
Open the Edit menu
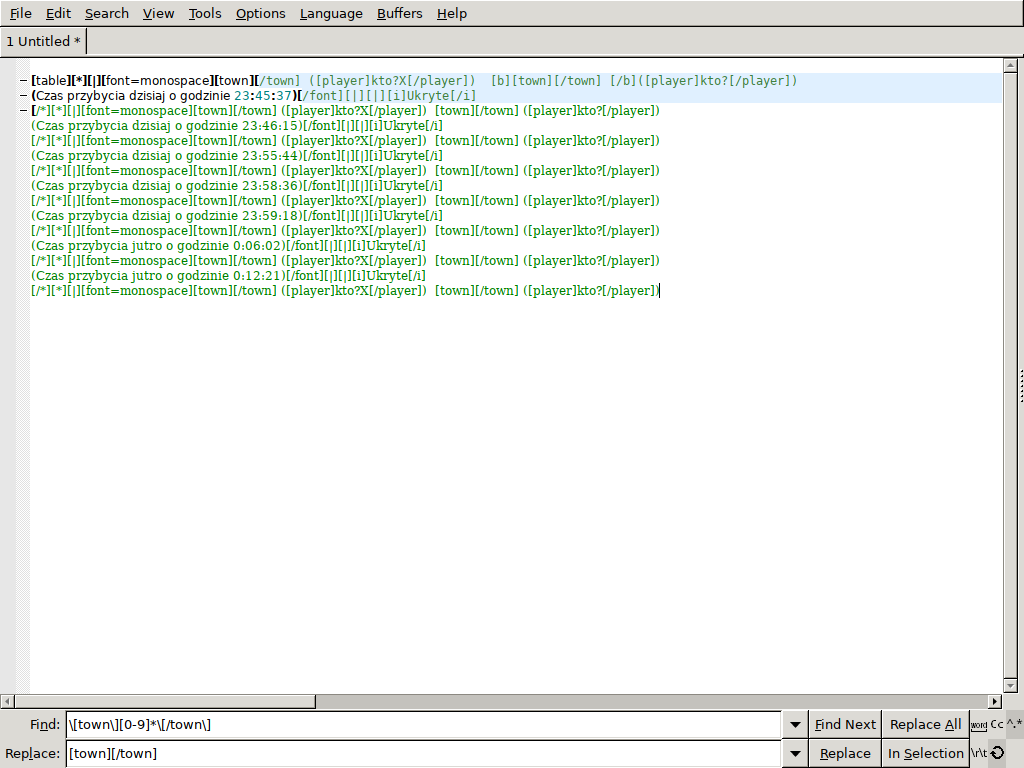pos(58,13)
